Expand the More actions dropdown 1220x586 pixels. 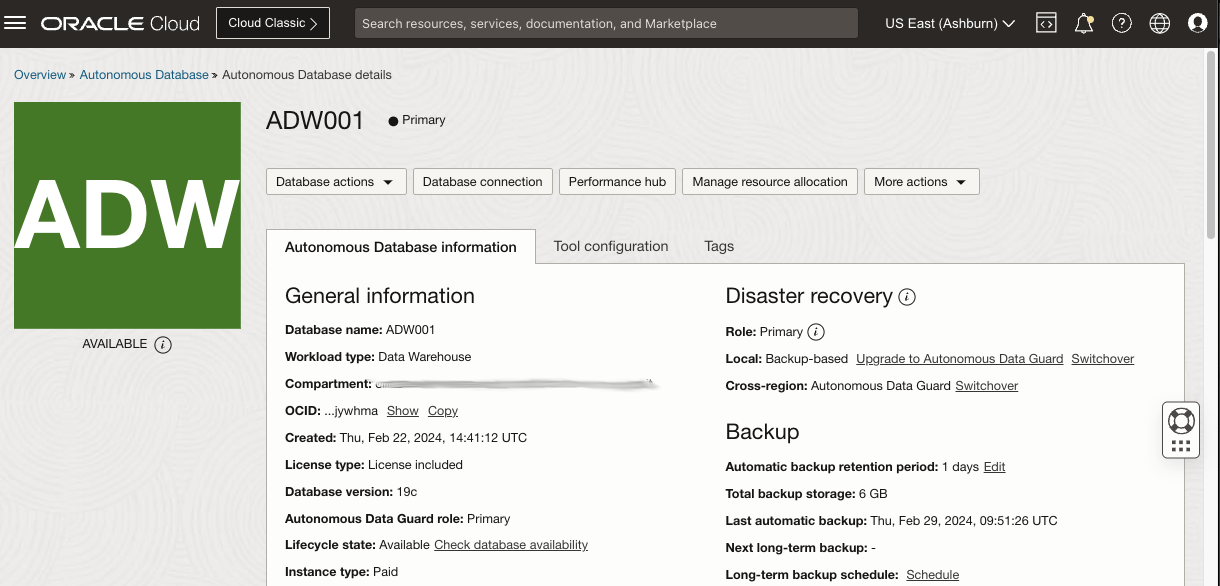point(921,182)
